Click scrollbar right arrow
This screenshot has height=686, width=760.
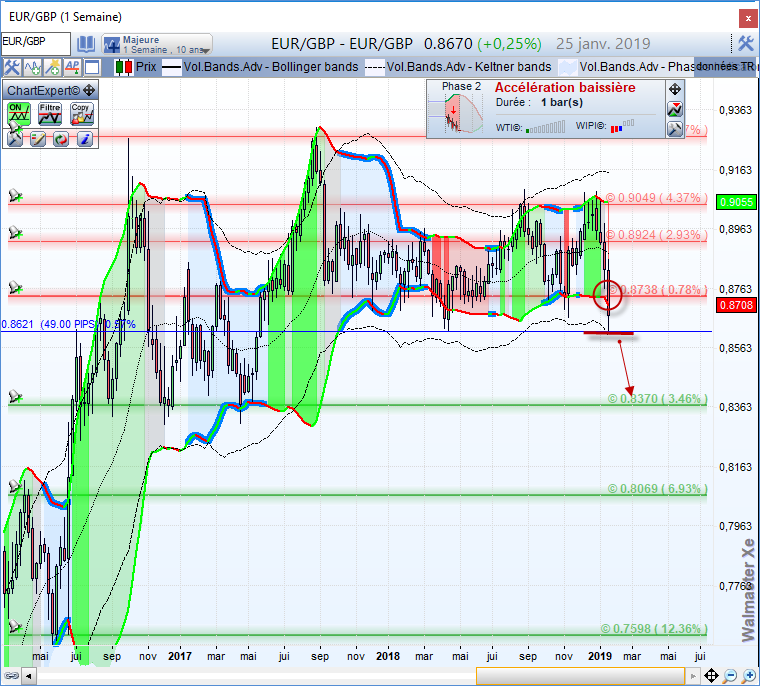[694, 675]
